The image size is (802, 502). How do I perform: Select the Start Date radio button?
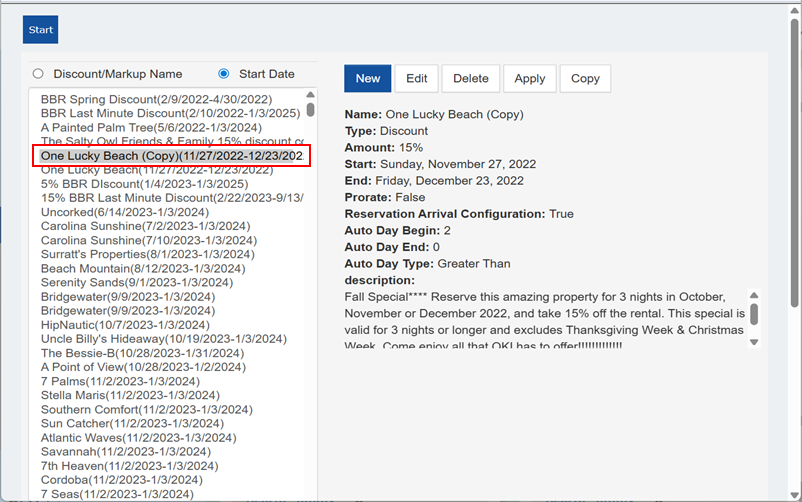click(223, 74)
